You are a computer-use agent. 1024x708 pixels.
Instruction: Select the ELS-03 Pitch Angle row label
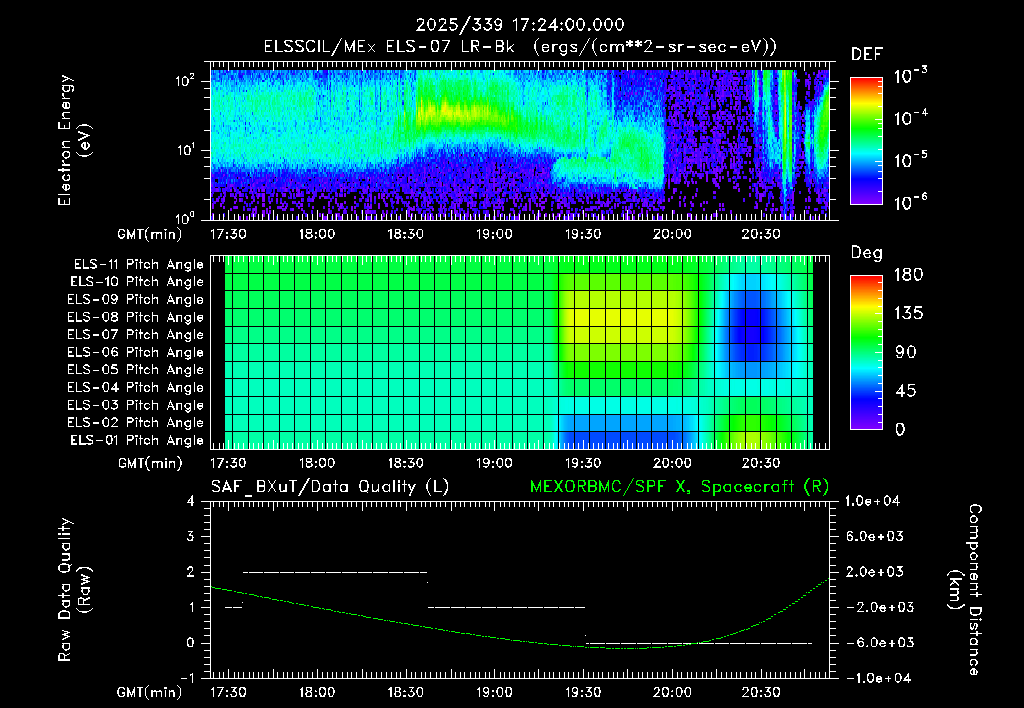(135, 406)
